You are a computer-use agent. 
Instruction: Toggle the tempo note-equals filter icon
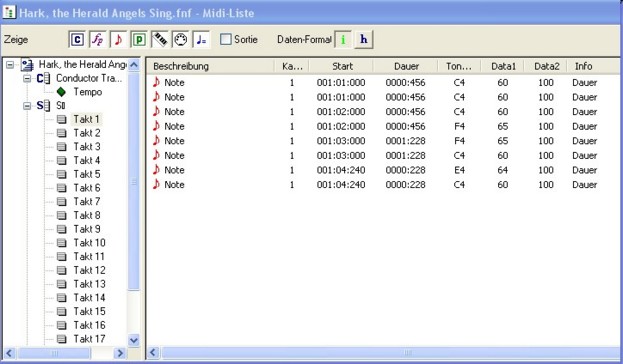click(x=201, y=39)
